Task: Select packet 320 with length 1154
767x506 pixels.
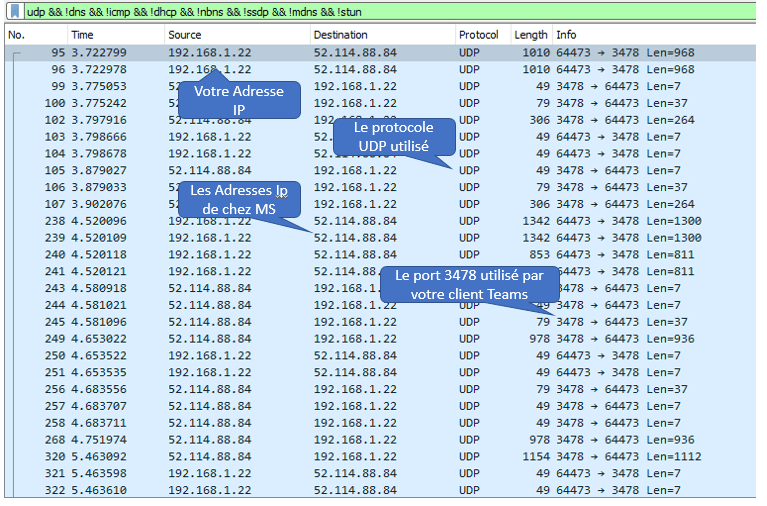Action: [x=300, y=456]
